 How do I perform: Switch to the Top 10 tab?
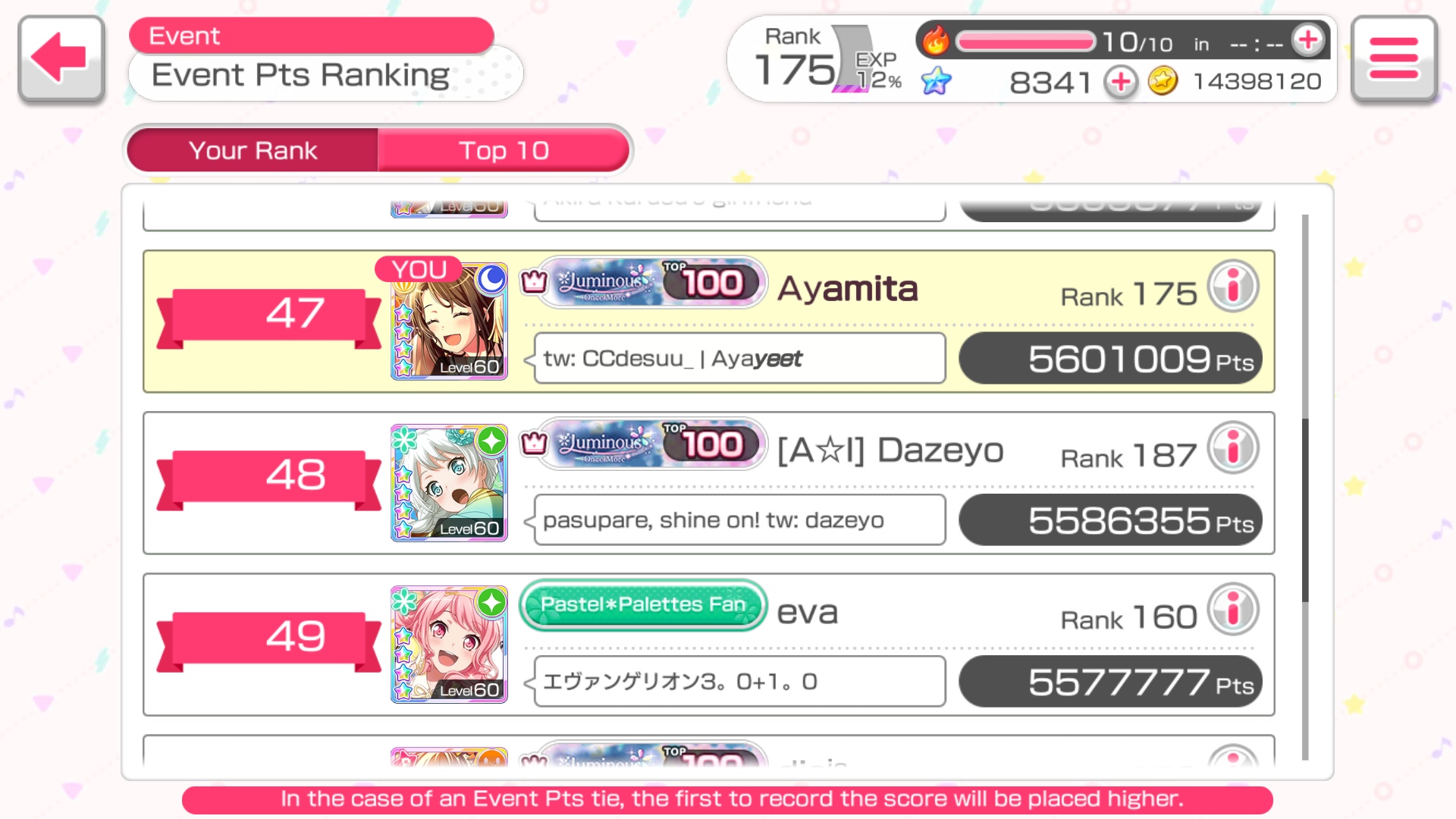(504, 150)
